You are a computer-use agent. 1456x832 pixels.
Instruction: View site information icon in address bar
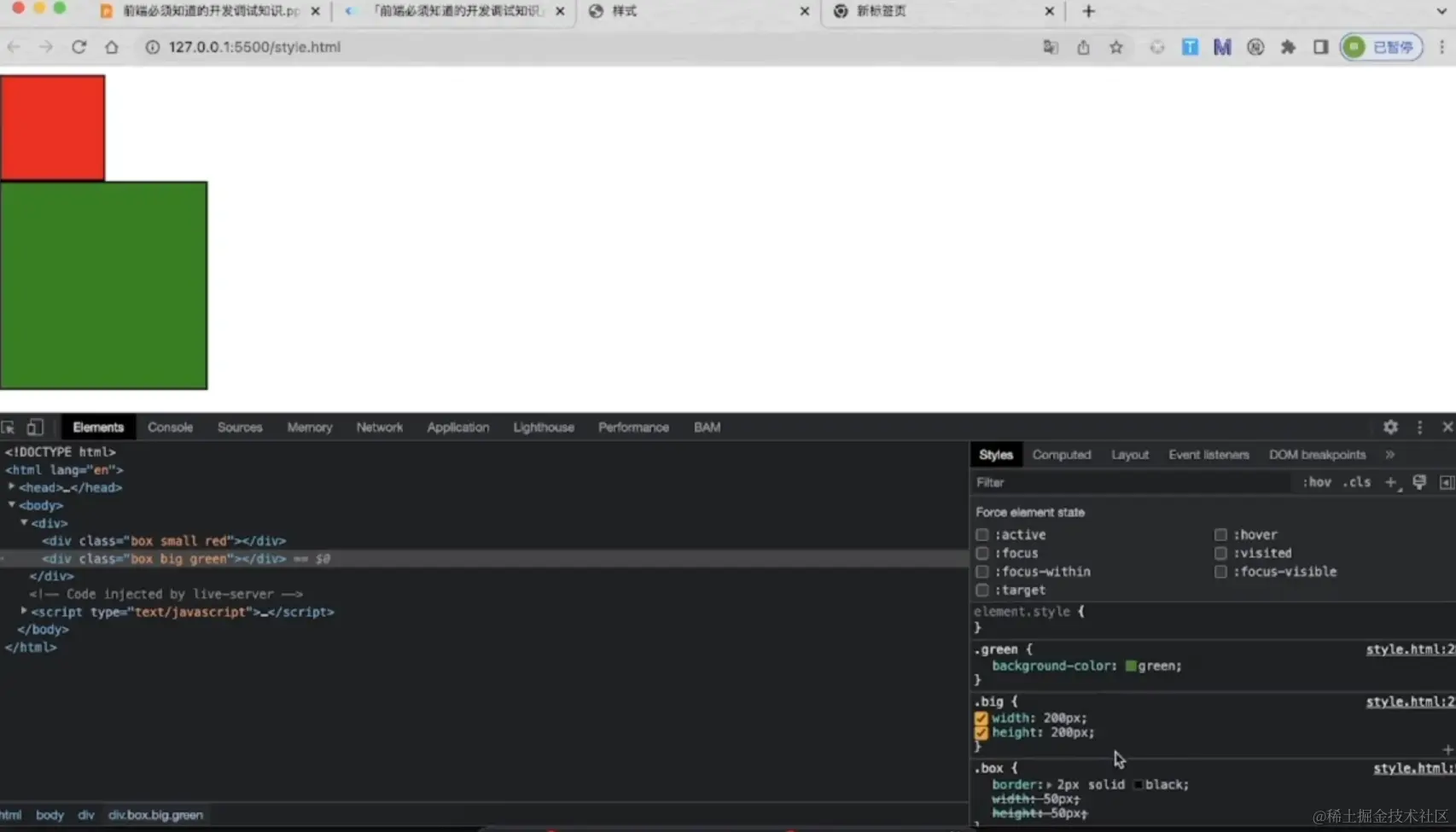152,47
